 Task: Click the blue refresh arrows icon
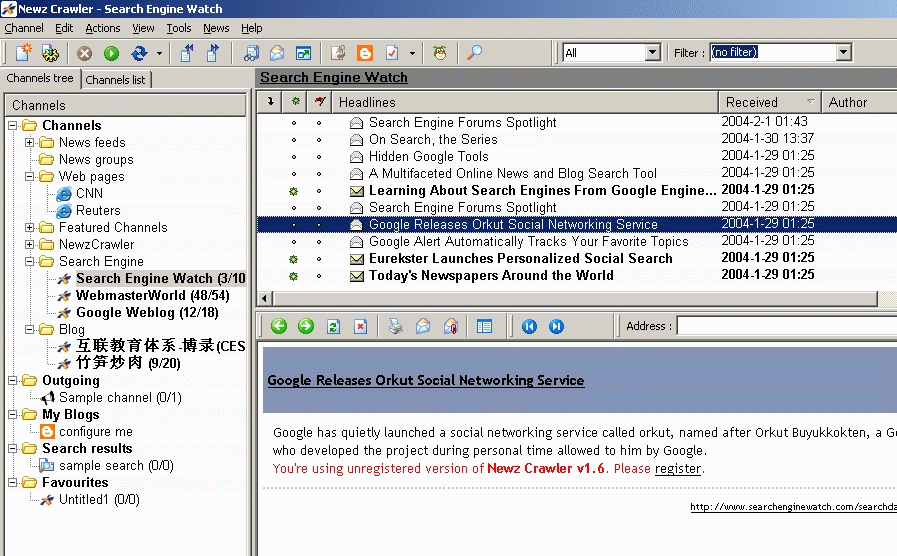139,53
